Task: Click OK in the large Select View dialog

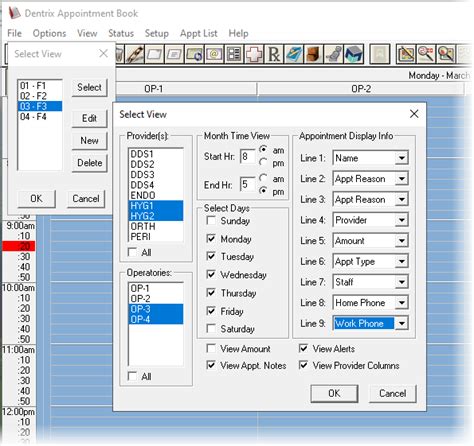Action: tap(334, 393)
